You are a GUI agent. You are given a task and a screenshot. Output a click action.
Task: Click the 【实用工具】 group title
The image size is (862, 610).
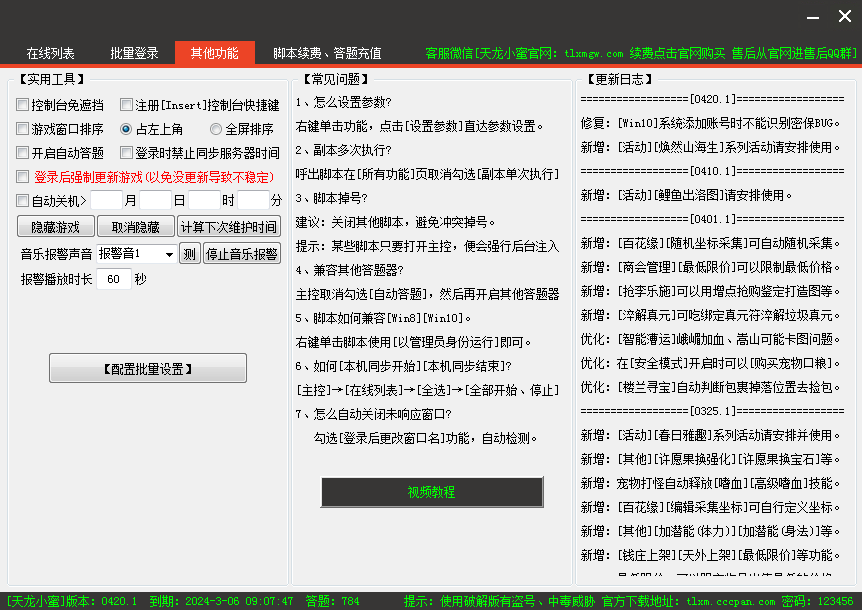(52, 79)
